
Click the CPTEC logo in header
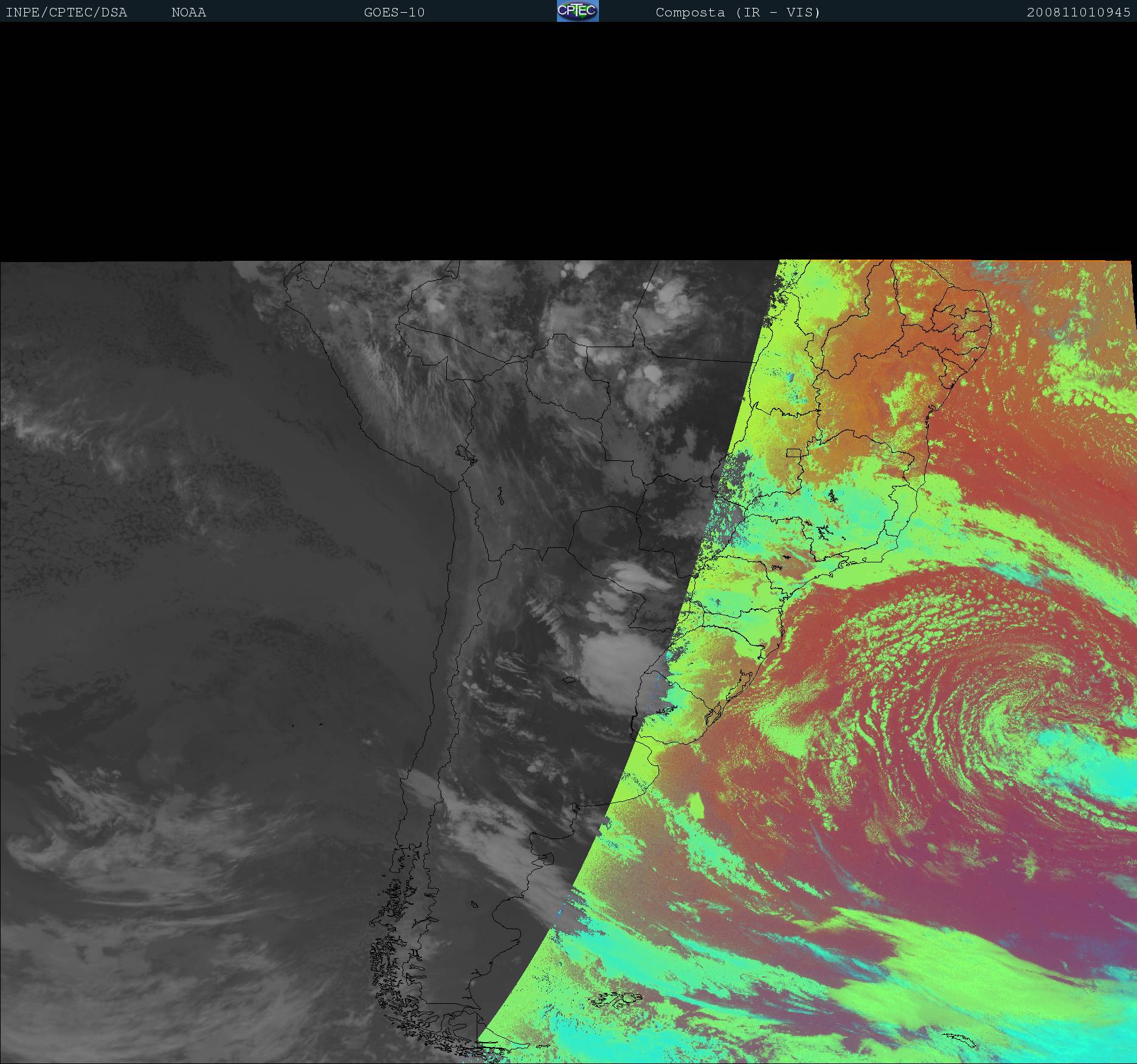point(577,11)
